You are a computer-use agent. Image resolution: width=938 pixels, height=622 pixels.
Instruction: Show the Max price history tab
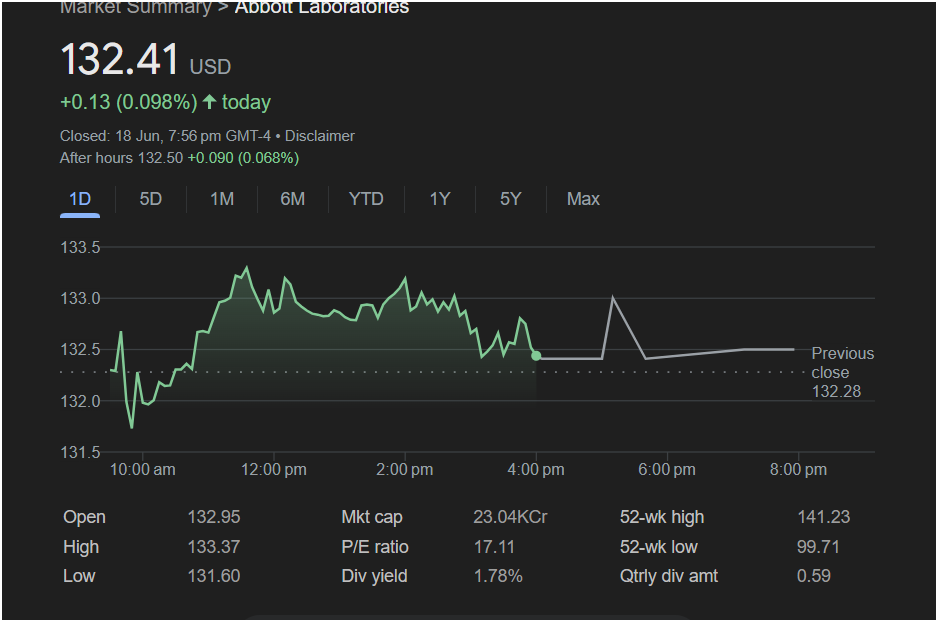tap(583, 199)
